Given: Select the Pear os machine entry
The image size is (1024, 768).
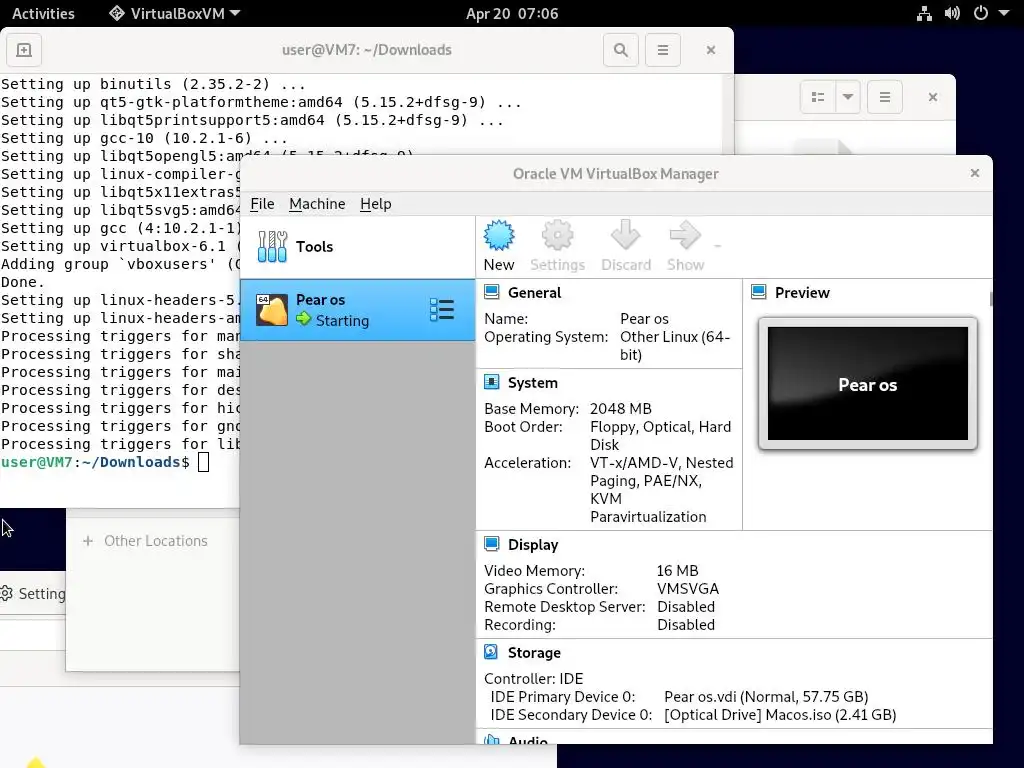Looking at the screenshot, I should [357, 310].
